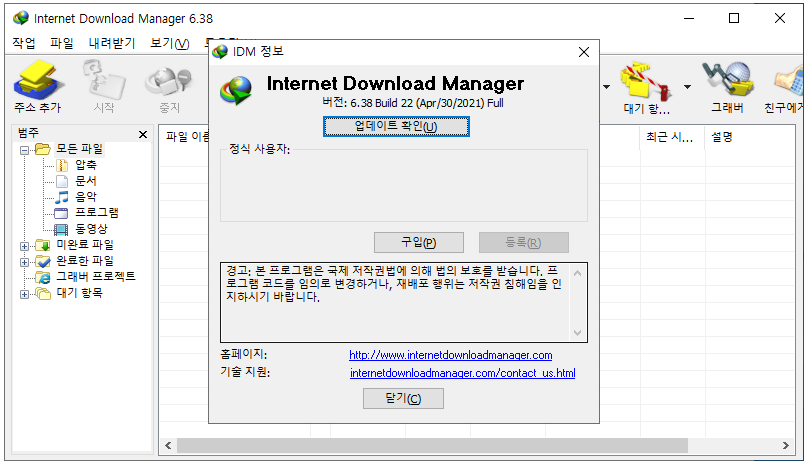Viewport: 806px width, 465px height.
Task: Select the 그래버 프로젝트 tree item label
Action: pos(96,276)
